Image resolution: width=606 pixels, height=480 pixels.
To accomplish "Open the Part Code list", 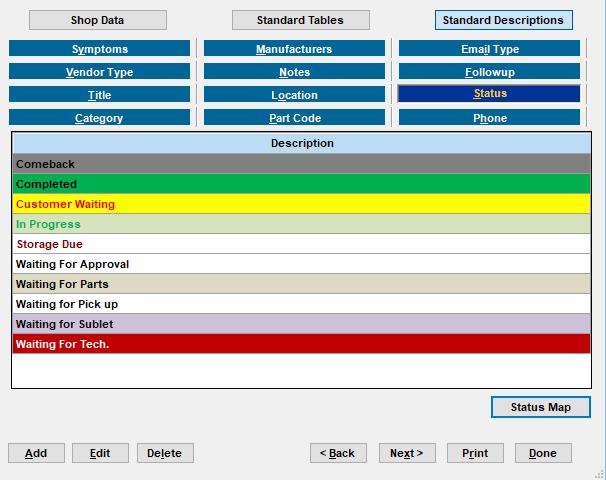I will coord(294,118).
